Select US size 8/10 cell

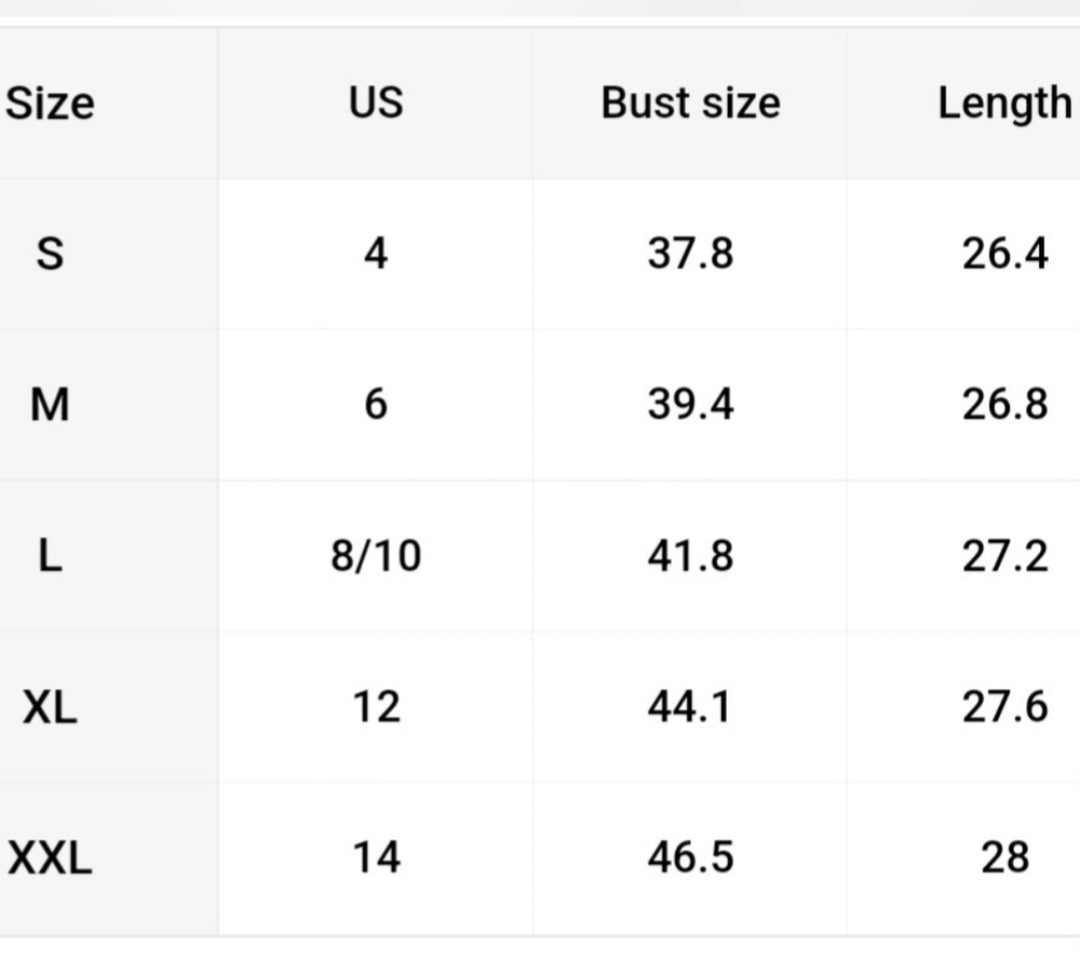pos(376,556)
